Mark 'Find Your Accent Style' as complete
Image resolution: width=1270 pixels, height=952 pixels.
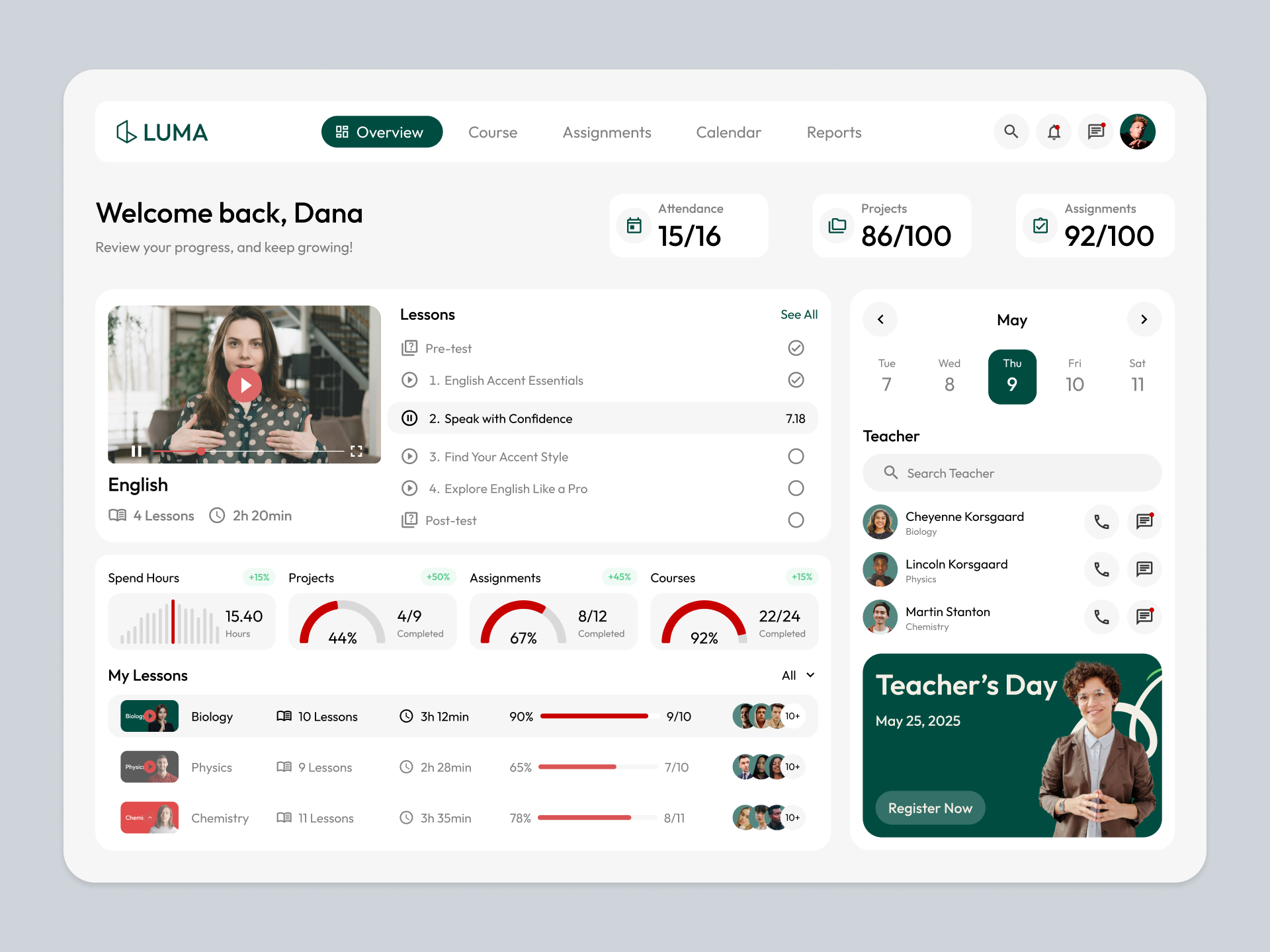[796, 456]
